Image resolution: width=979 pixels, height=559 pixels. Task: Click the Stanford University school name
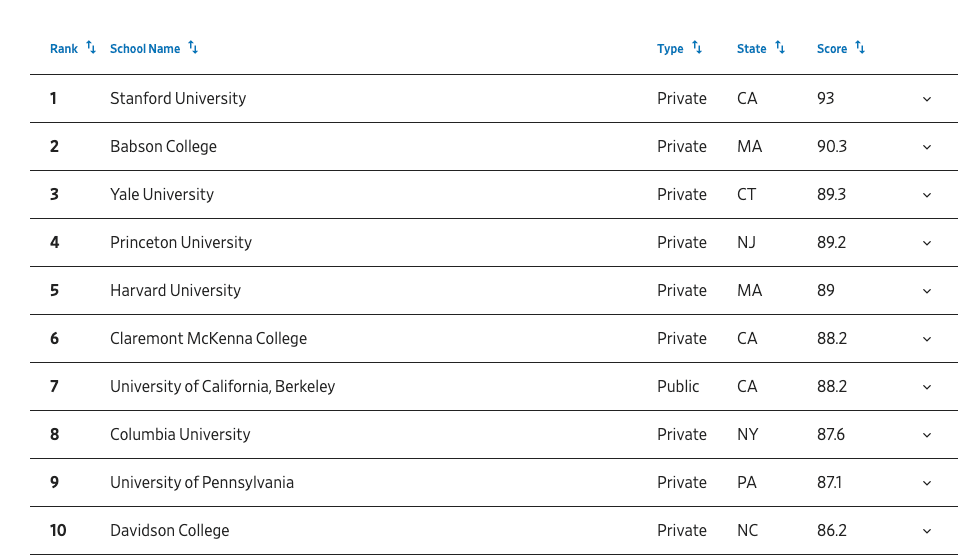[x=178, y=99]
